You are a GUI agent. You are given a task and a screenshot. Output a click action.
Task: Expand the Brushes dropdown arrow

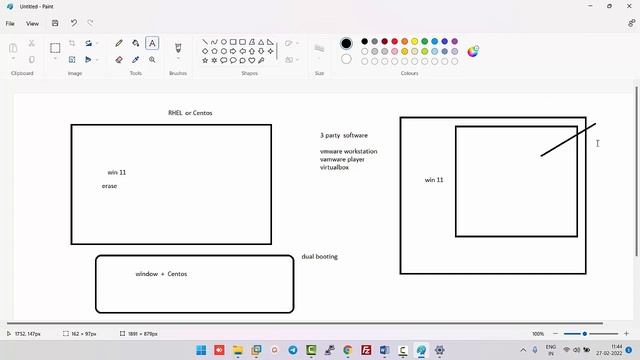tap(178, 58)
